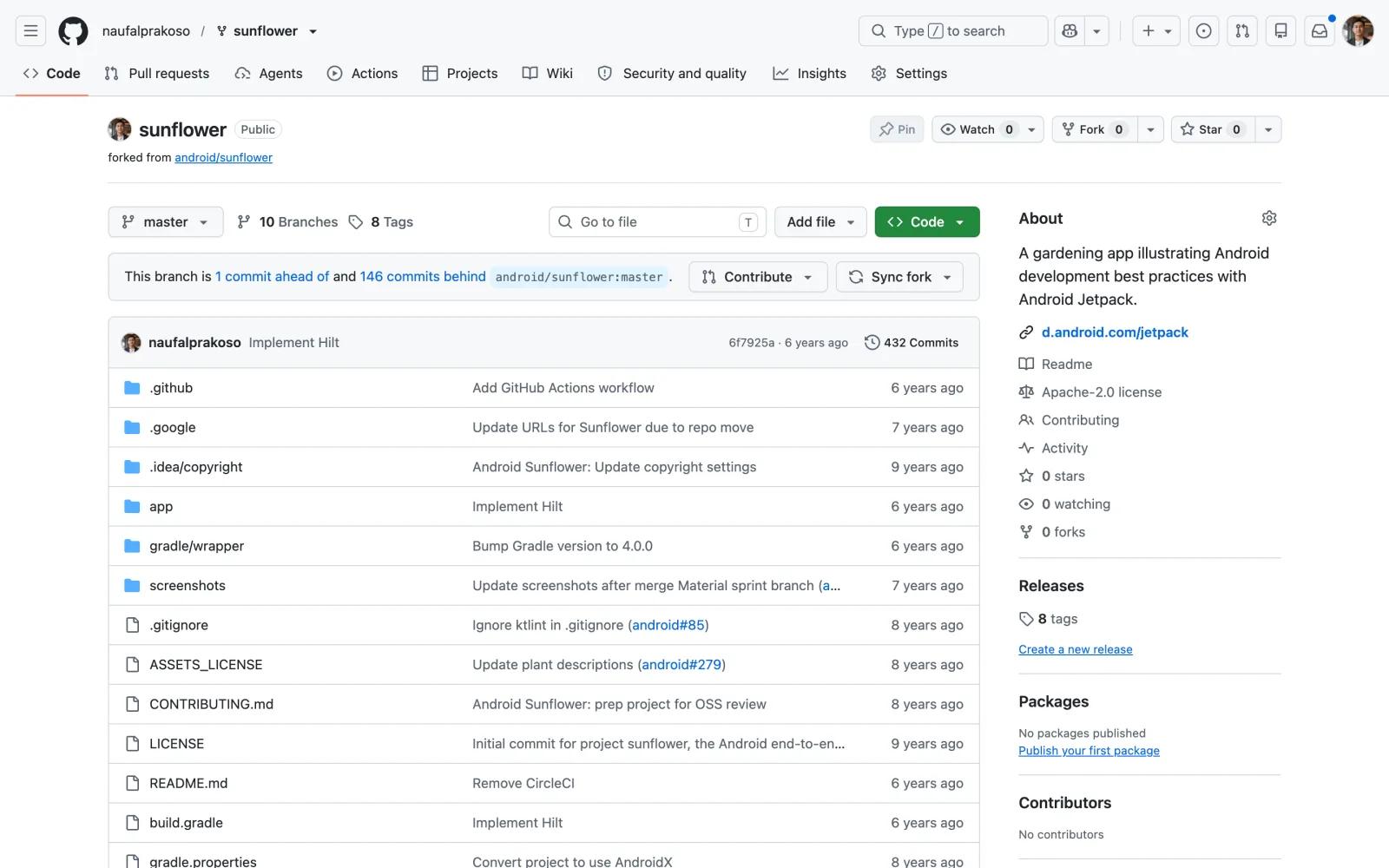This screenshot has height=868, width=1389.
Task: Open the Watch notification options arrow
Action: [1031, 129]
